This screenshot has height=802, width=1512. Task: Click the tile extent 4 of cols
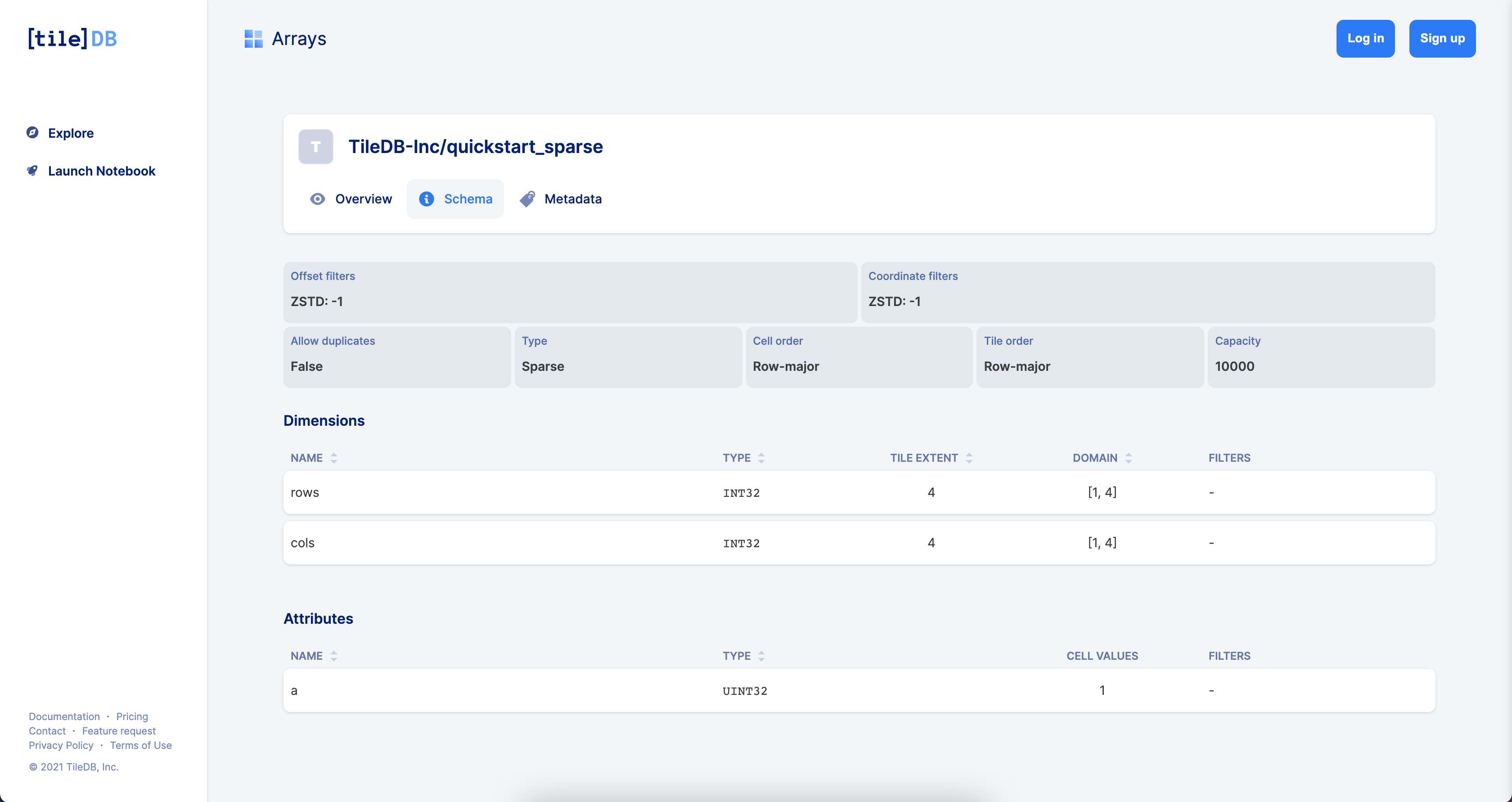(x=931, y=542)
